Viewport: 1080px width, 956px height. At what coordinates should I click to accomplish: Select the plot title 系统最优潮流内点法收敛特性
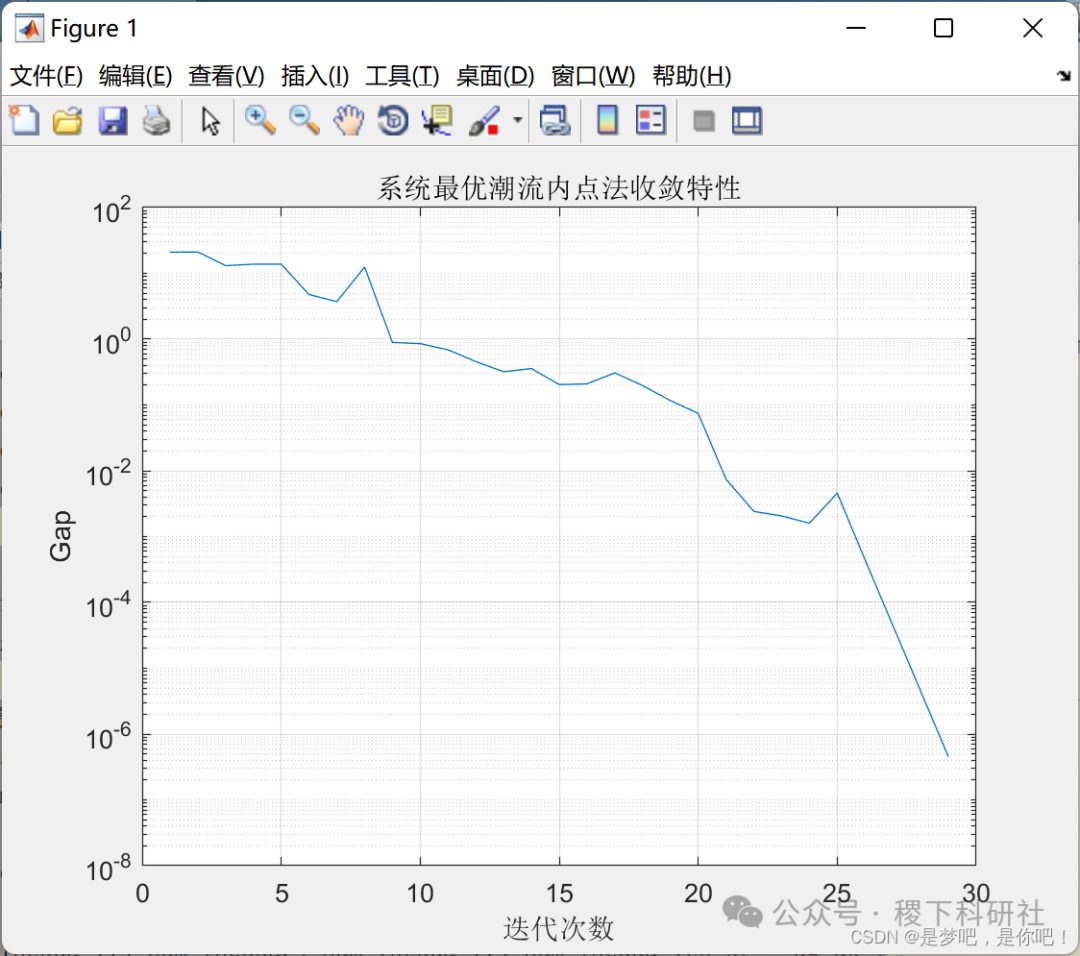(559, 187)
